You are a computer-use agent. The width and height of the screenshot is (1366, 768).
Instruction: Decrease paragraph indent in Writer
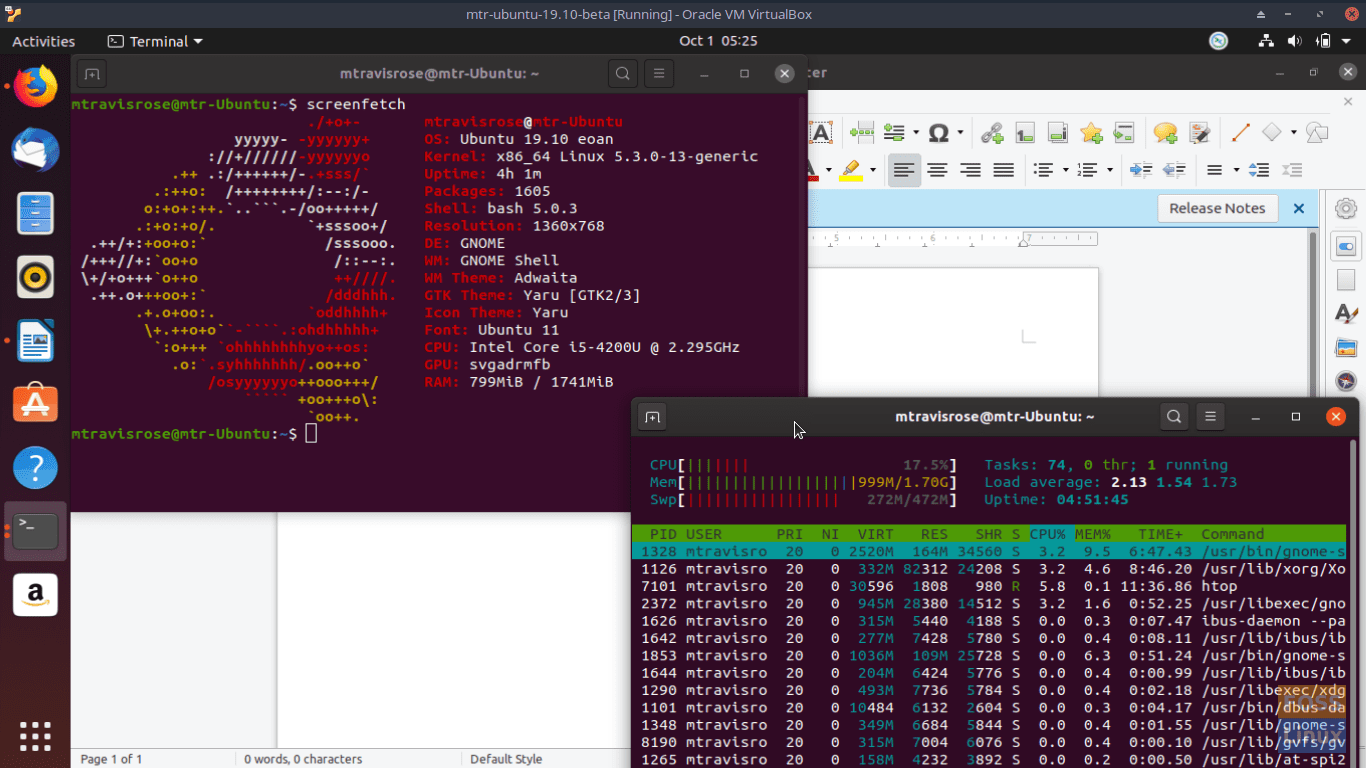pyautogui.click(x=1174, y=170)
